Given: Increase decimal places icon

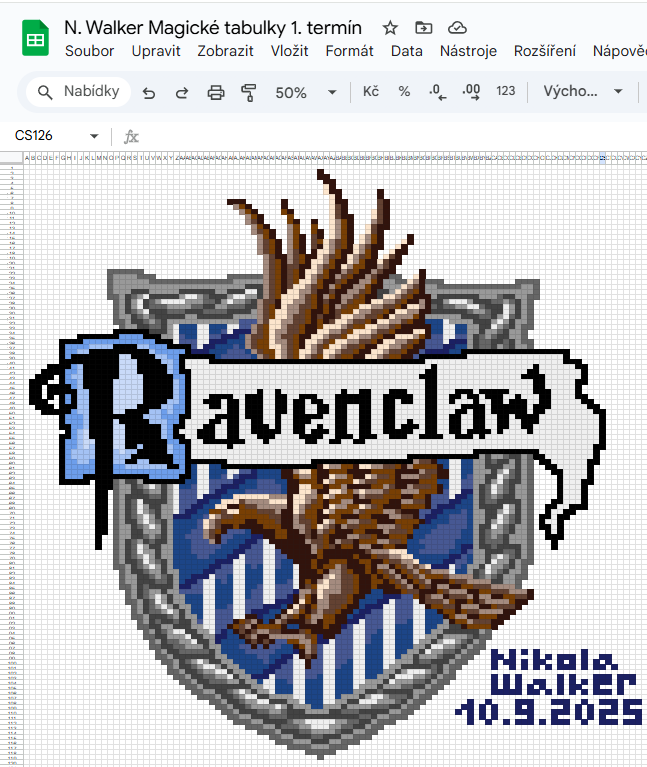Looking at the screenshot, I should [471, 91].
